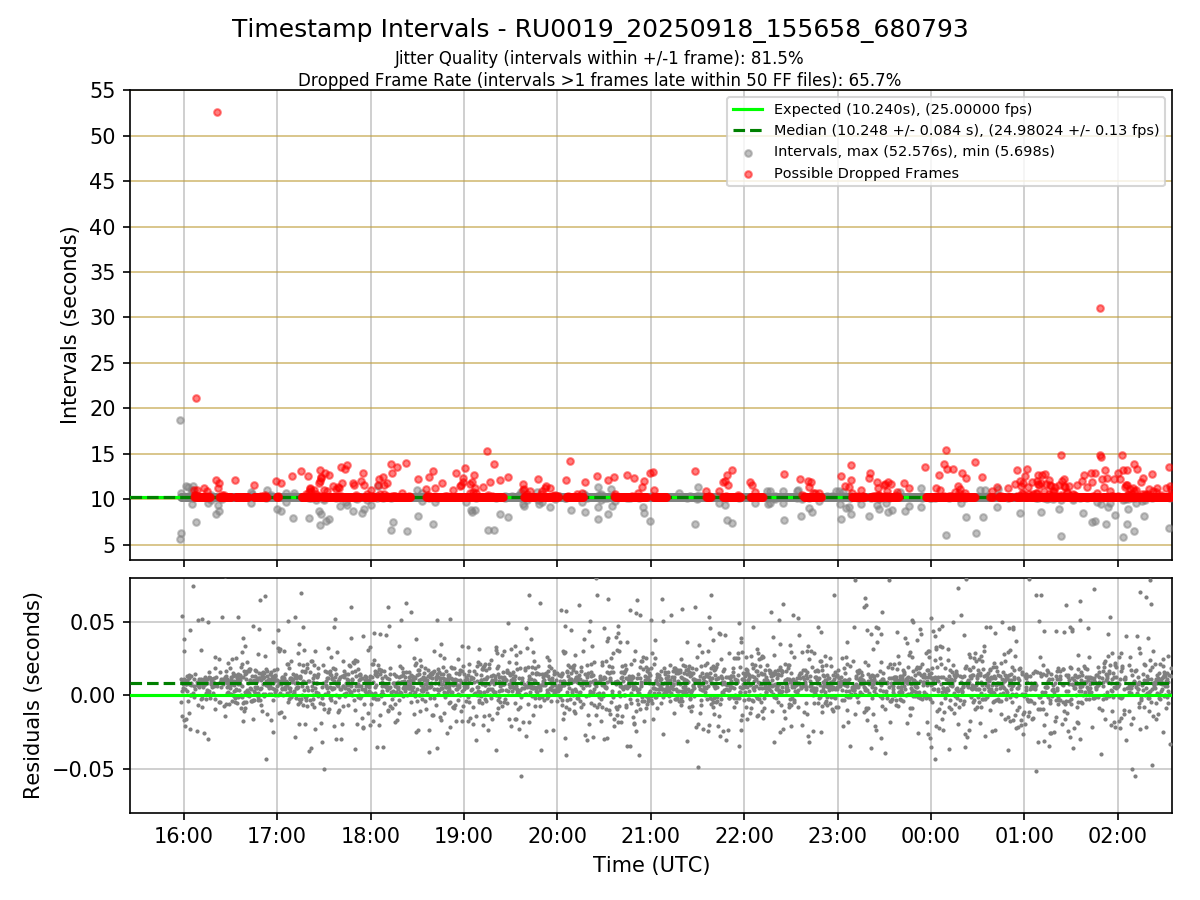1200x900 pixels.
Task: Click the solid green line sample in the legend
Action: pyautogui.click(x=749, y=109)
